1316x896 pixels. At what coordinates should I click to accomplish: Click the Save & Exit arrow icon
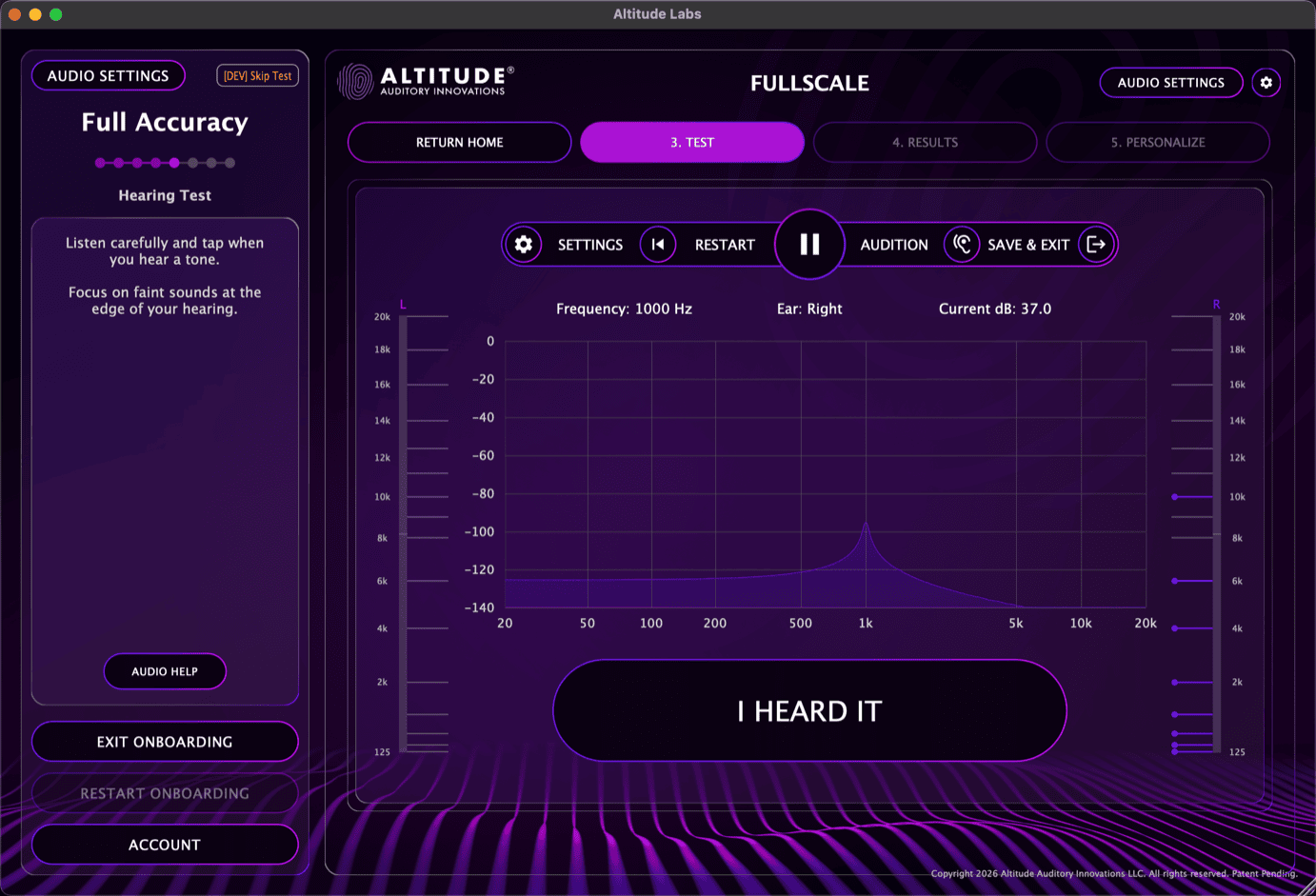1097,244
